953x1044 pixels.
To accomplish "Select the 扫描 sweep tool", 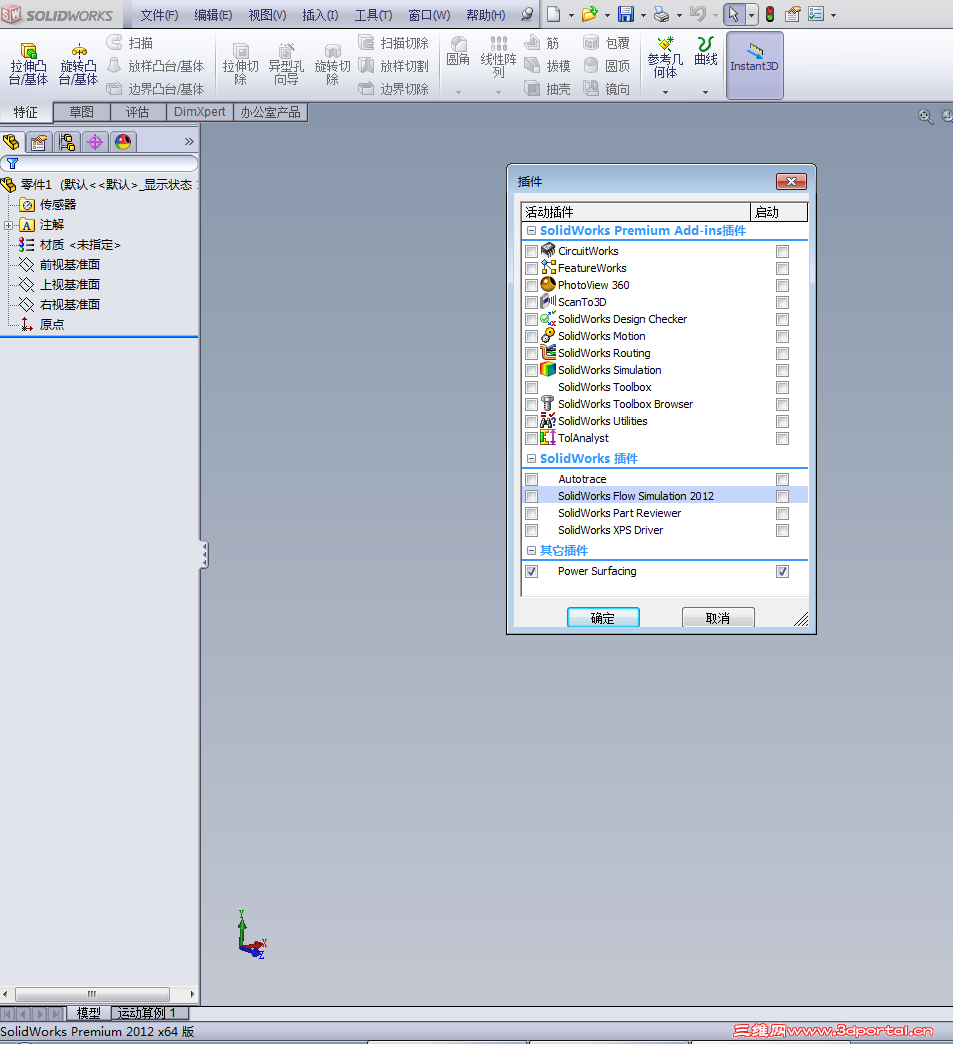I will point(131,43).
